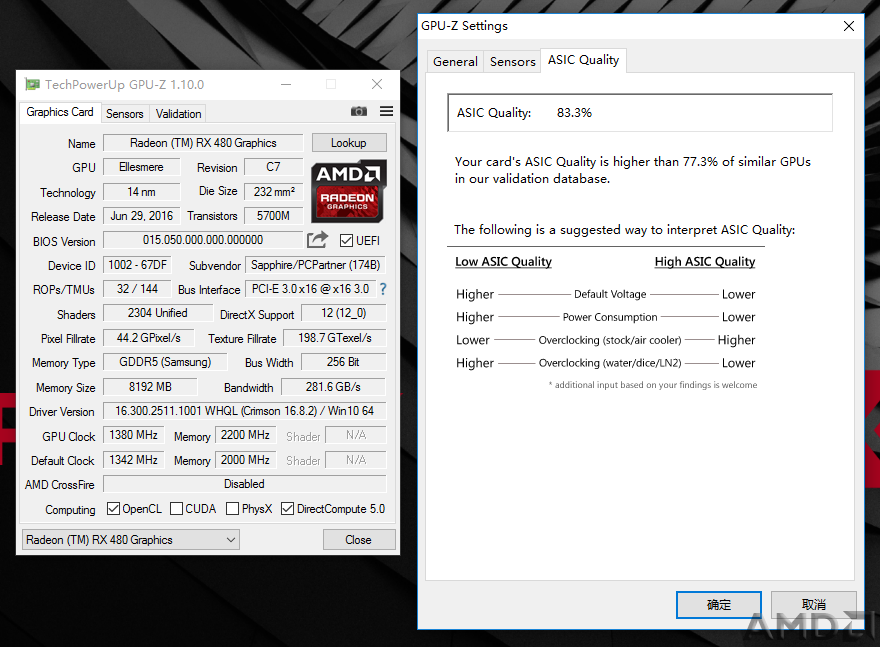Toggle the CUDA checkbox
The image size is (880, 647).
[176, 508]
